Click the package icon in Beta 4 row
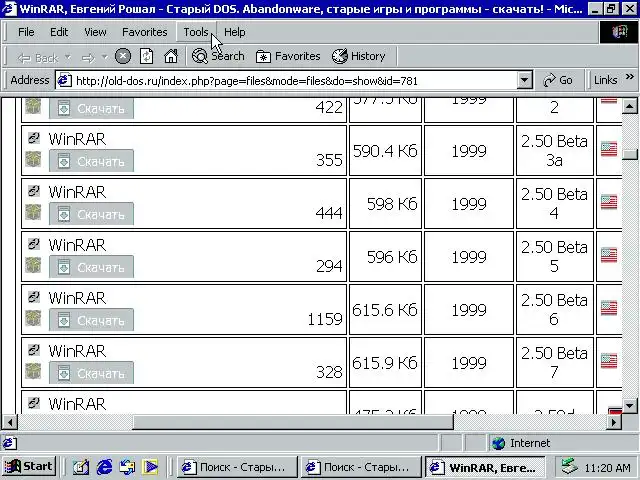 (x=33, y=212)
